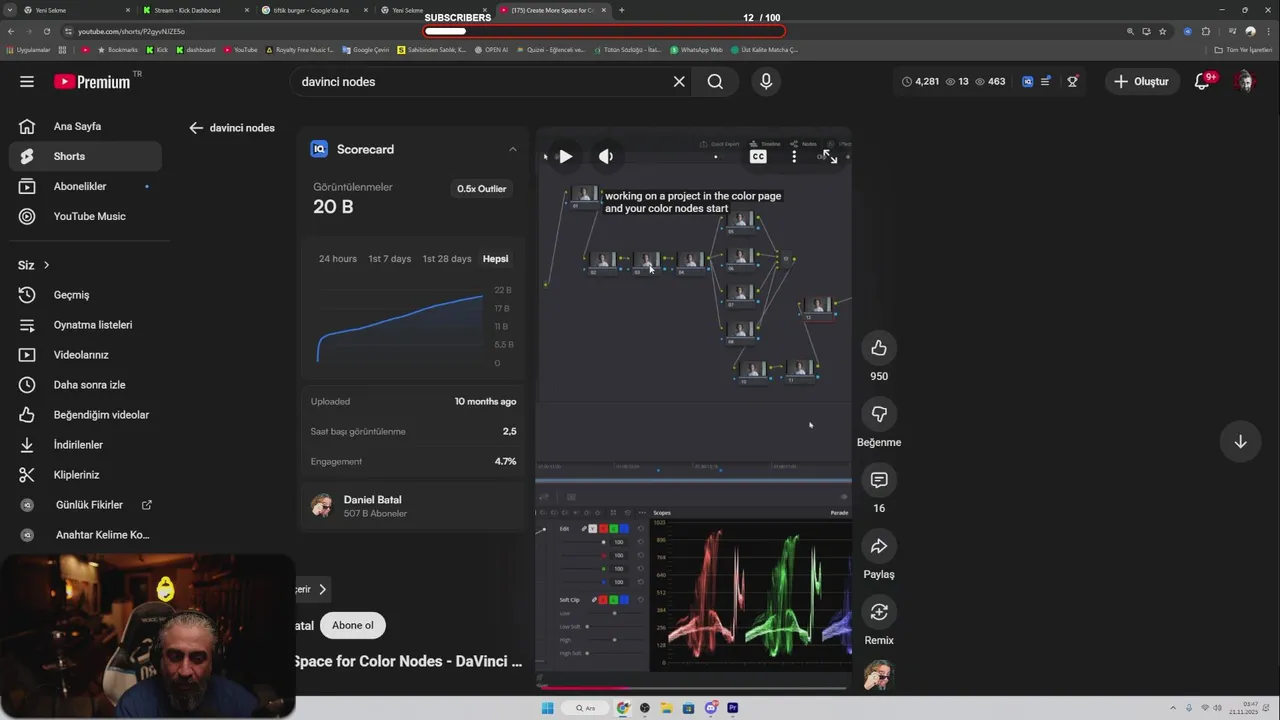Viewport: 1280px width, 720px height.
Task: Clear the search box with X
Action: click(x=679, y=81)
